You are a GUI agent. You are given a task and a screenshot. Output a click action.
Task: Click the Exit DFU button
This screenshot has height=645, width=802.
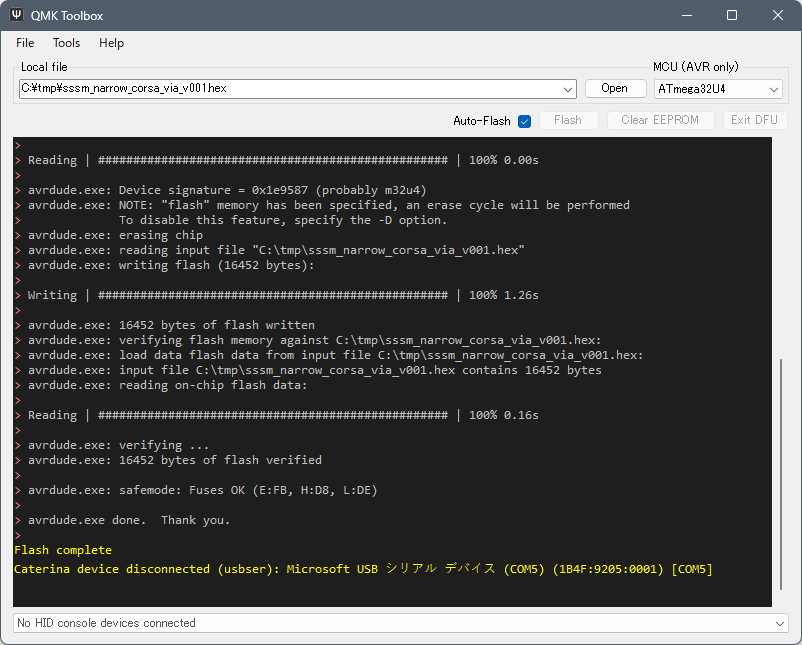[754, 120]
